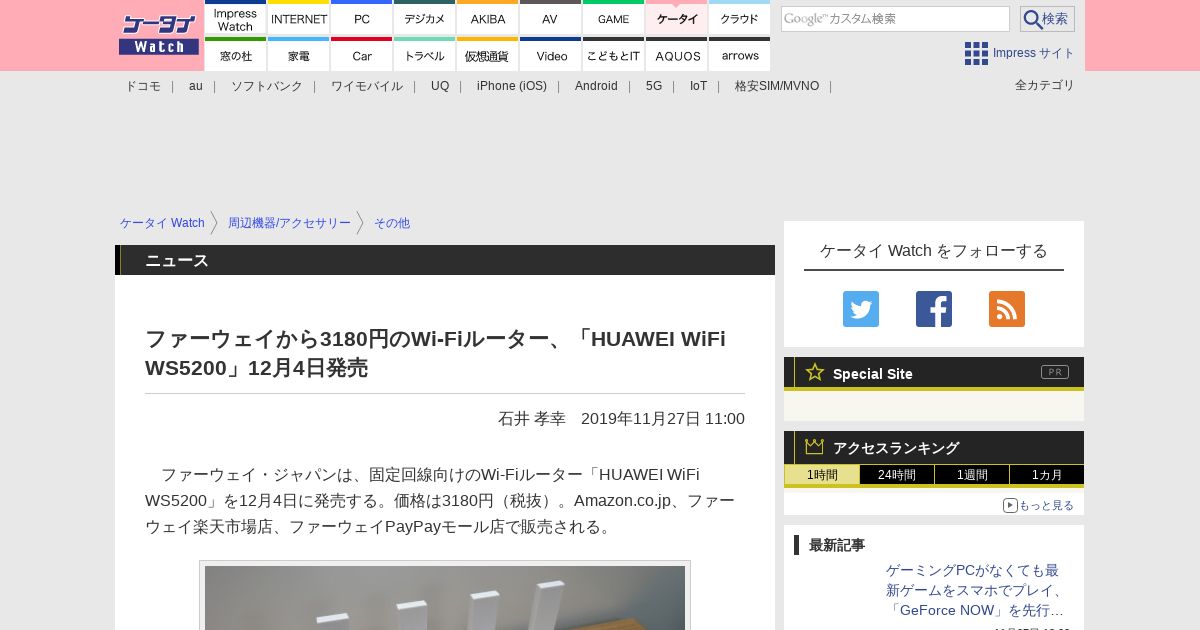This screenshot has width=1200, height=630.
Task: Click the article headline about HUAWEI WiFi WS5200
Action: (x=436, y=353)
